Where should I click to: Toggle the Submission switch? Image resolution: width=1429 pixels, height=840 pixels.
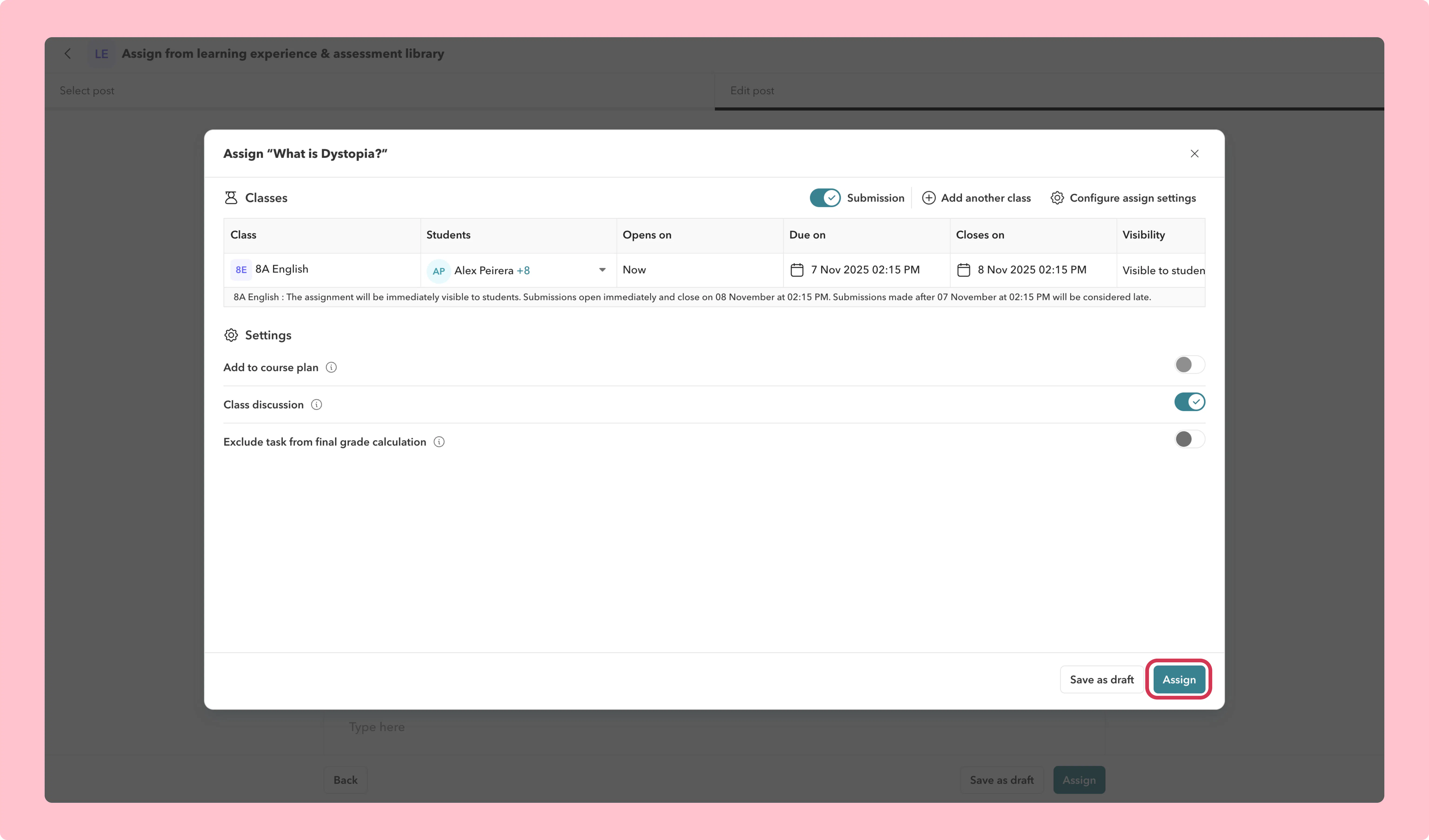[825, 198]
